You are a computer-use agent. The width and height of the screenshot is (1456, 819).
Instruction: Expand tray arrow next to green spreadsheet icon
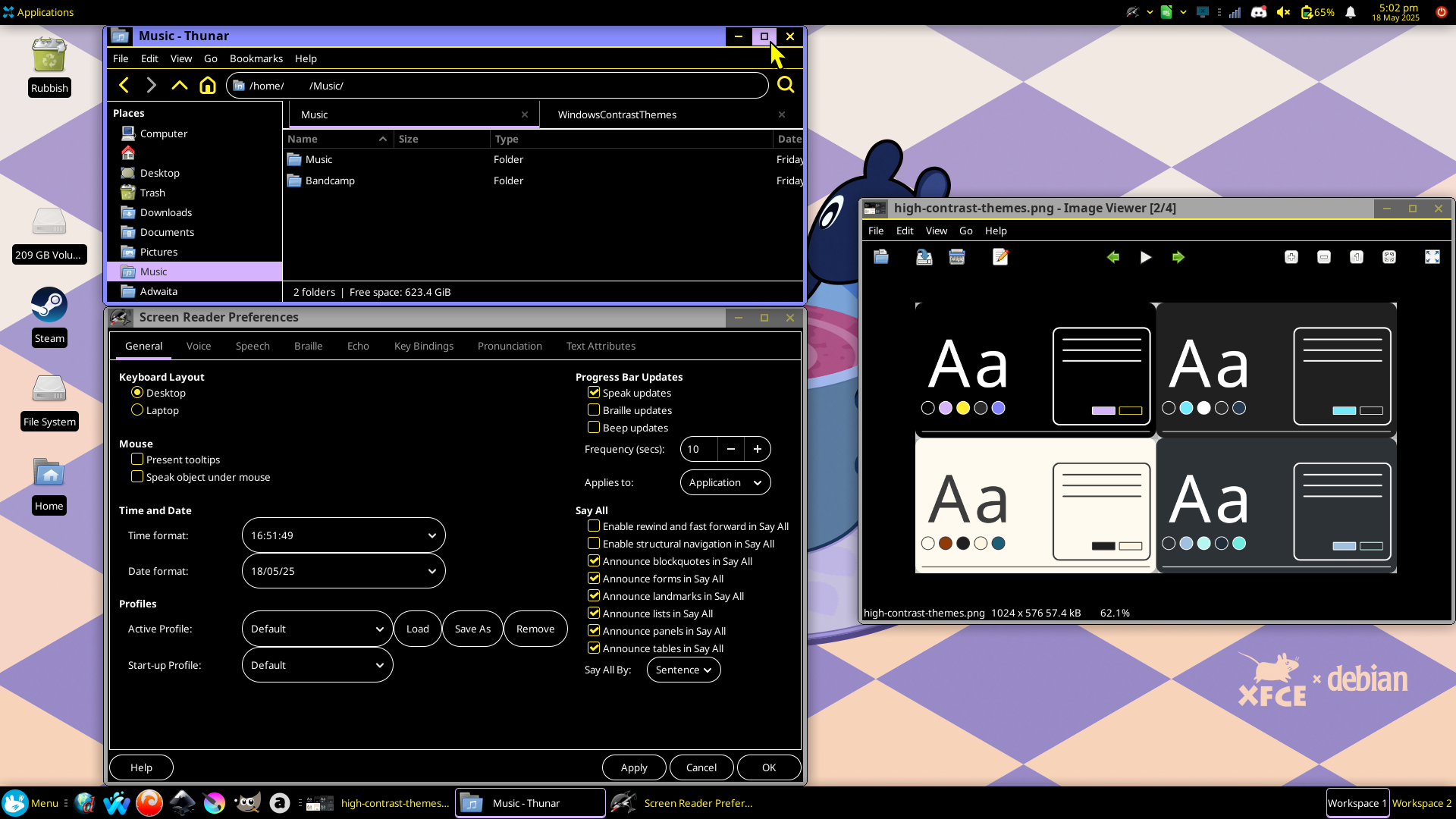tap(1183, 12)
